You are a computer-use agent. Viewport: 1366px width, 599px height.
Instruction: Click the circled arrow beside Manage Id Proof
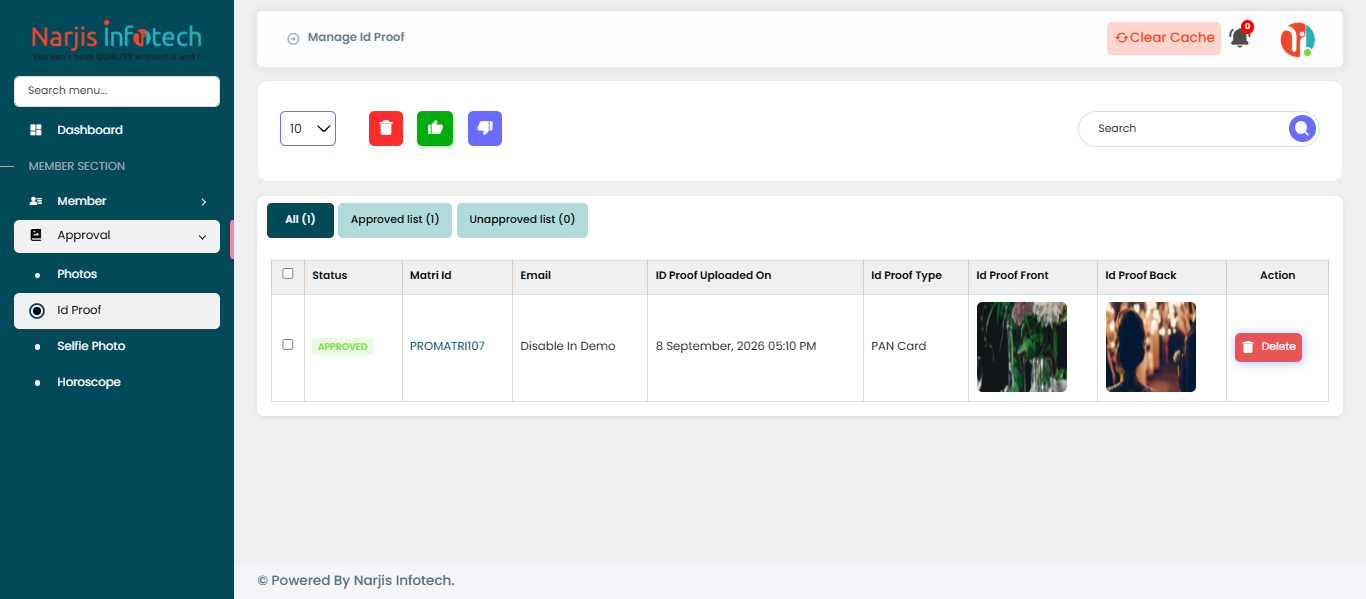click(x=293, y=38)
